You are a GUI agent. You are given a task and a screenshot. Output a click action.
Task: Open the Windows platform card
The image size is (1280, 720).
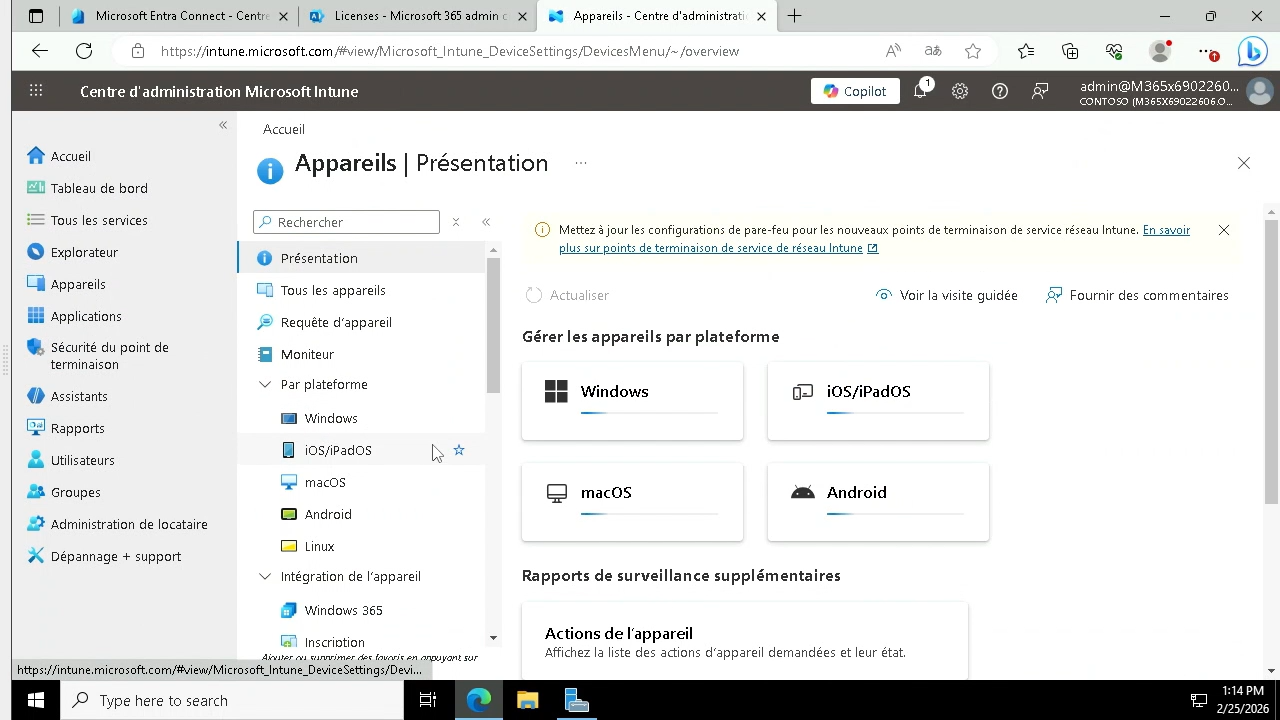click(632, 401)
